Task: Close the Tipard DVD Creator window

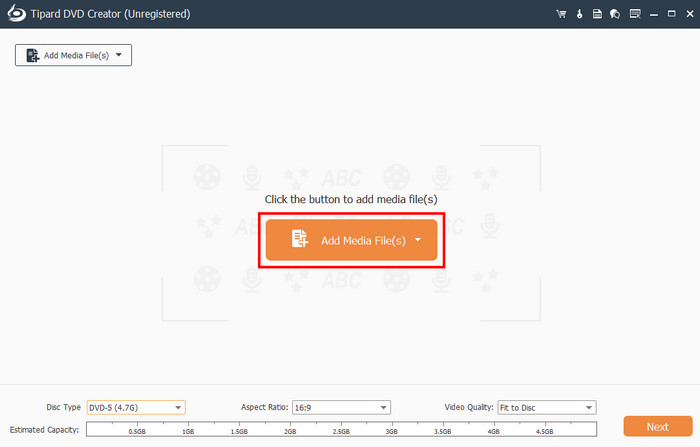Action: tap(690, 14)
